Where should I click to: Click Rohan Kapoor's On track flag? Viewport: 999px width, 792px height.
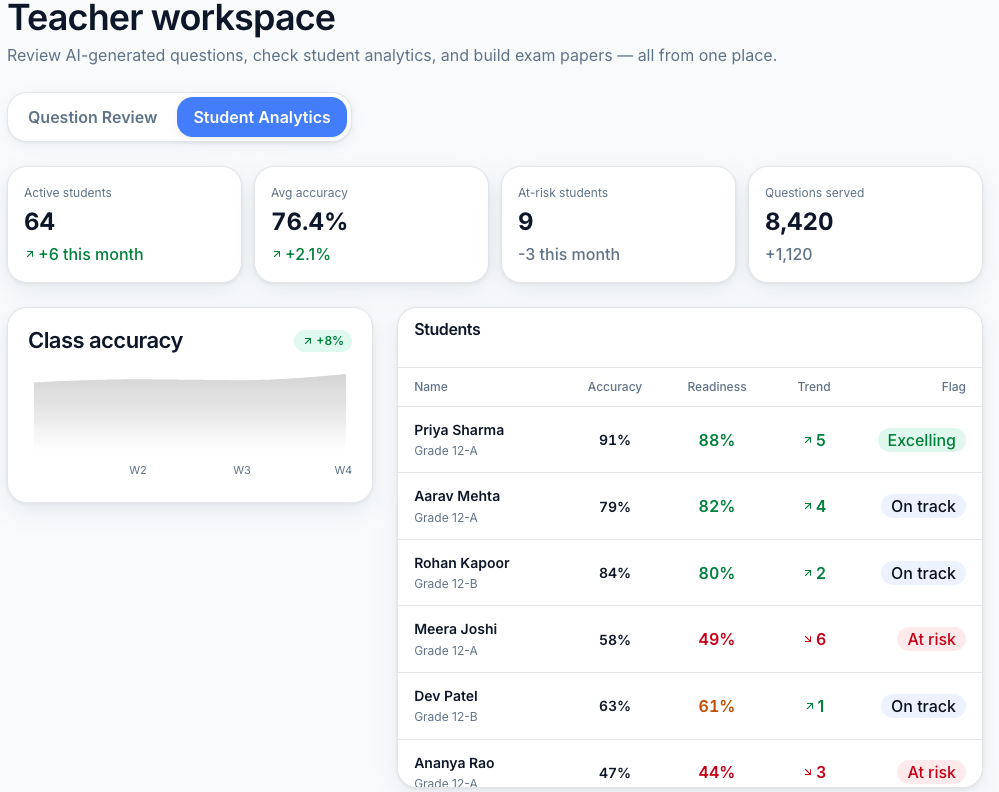point(923,573)
